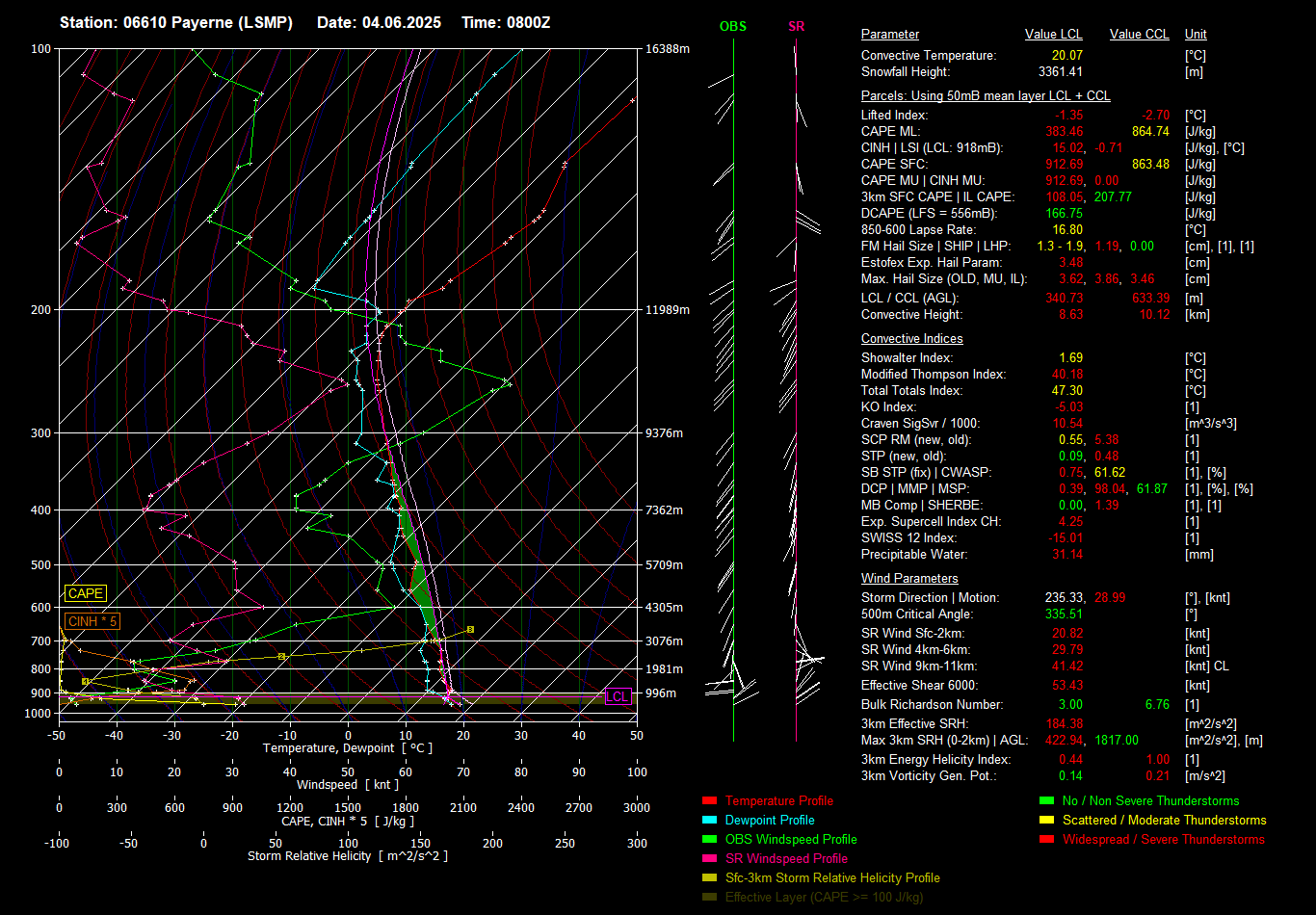The height and width of the screenshot is (915, 1316).
Task: Select the pink SR Windspeed Profile swatch
Action: (709, 859)
